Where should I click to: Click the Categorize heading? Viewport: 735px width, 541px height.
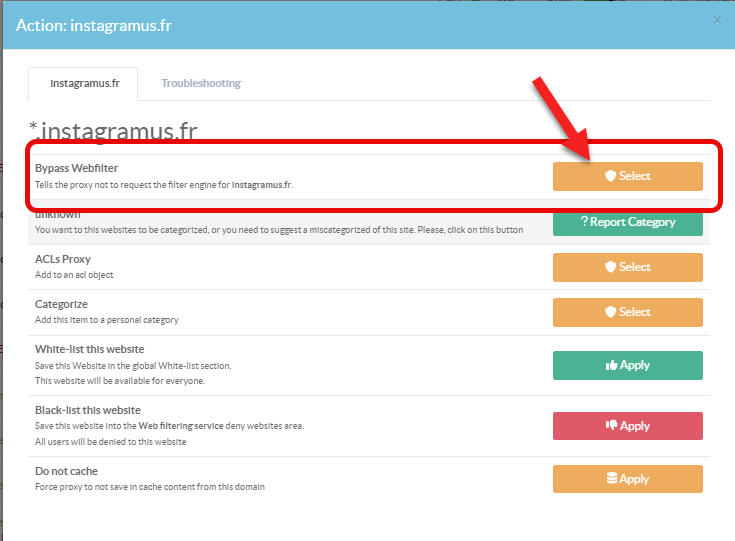61,304
